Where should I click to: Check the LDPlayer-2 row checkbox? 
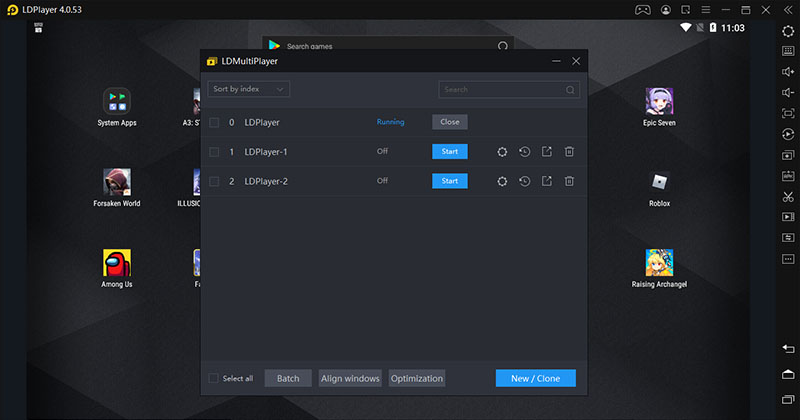coord(214,182)
